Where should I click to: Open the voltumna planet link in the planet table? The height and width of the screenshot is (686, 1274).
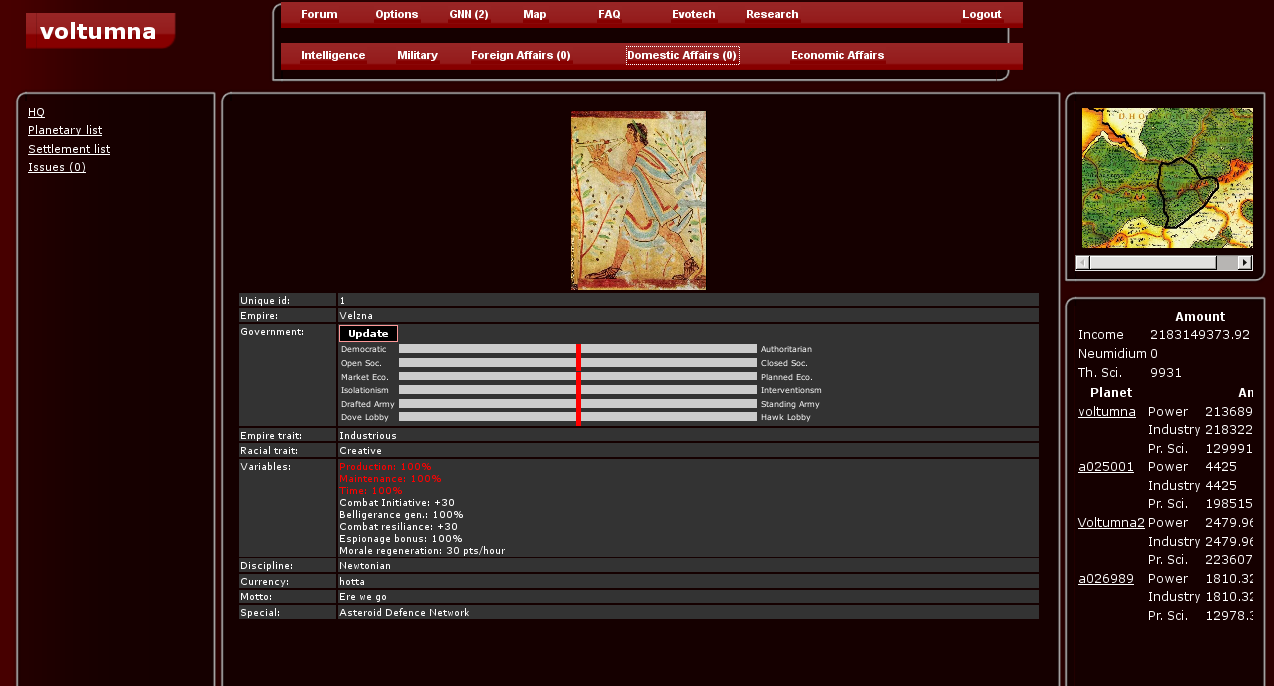coord(1107,411)
